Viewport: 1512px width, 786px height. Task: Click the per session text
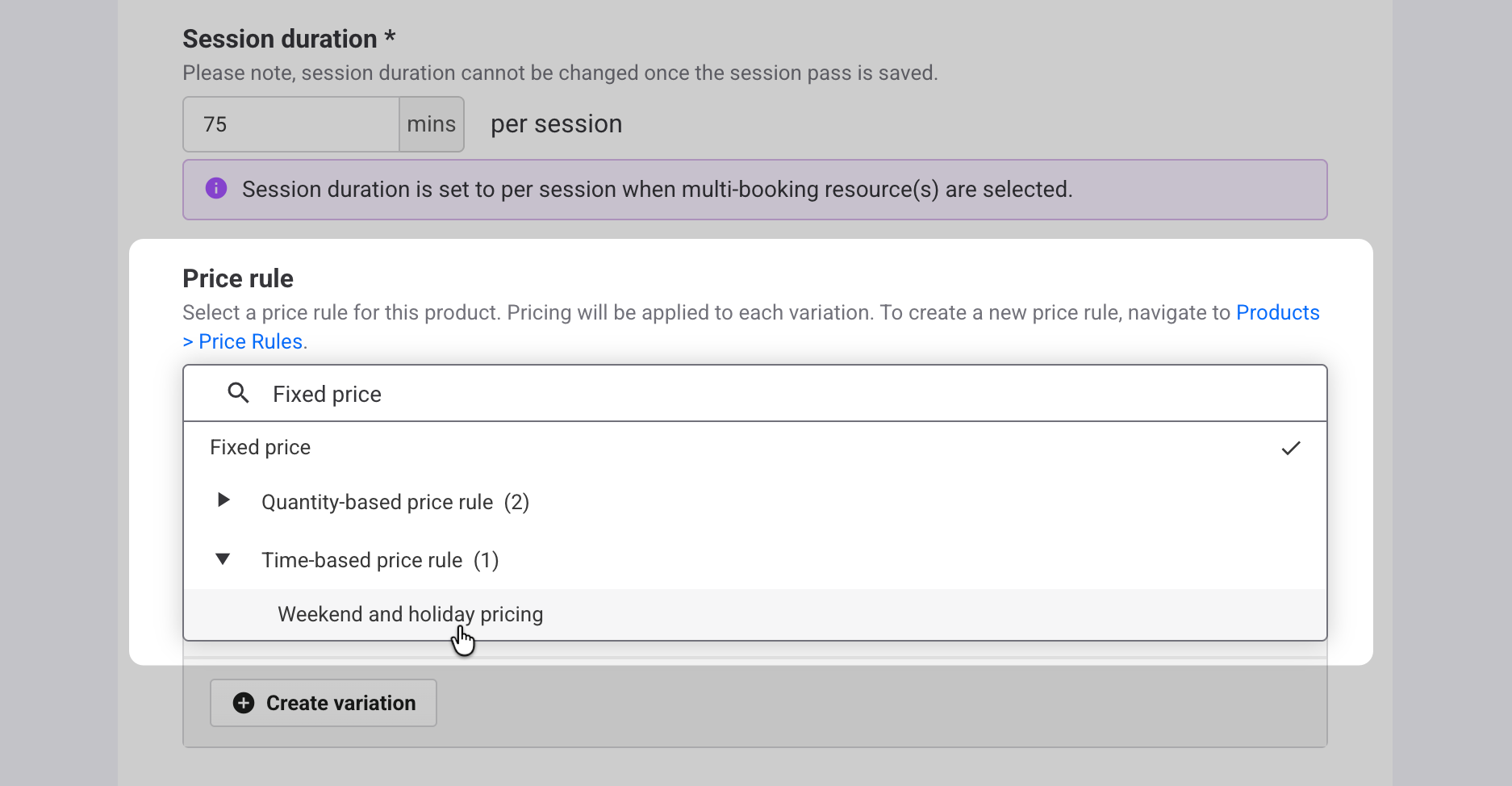pos(556,124)
